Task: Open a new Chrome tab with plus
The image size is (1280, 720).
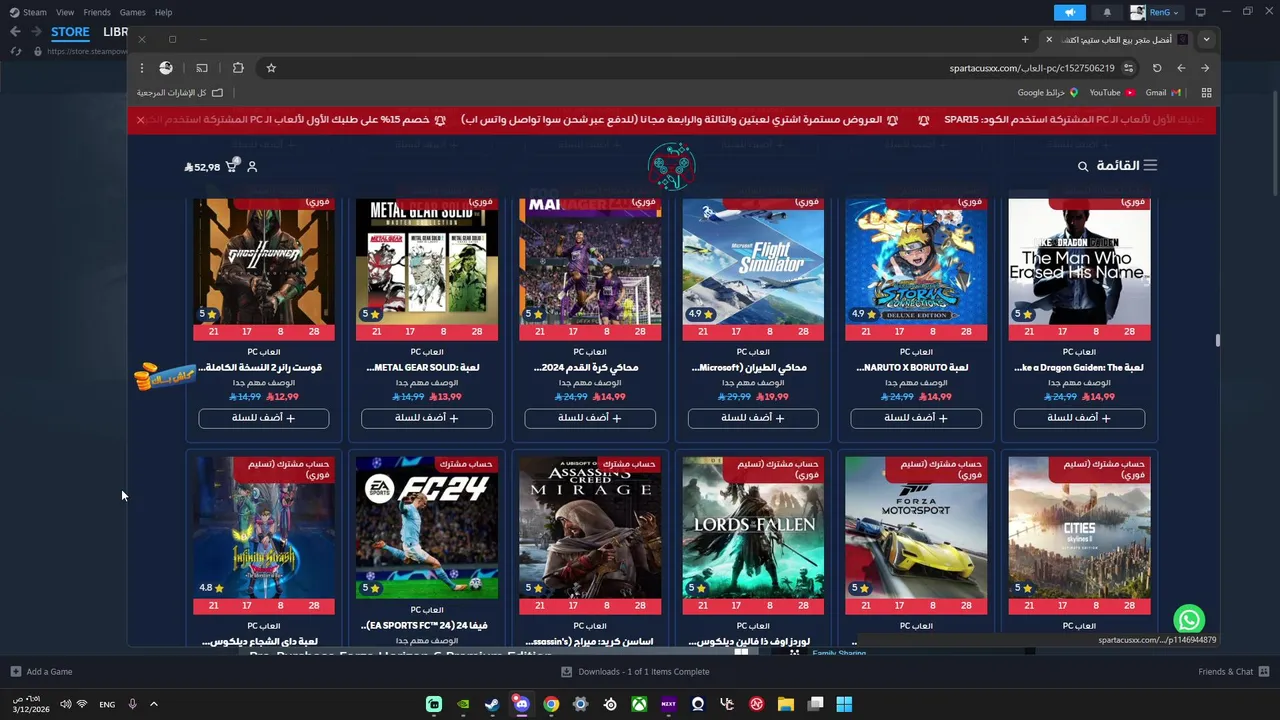Action: point(1025,39)
